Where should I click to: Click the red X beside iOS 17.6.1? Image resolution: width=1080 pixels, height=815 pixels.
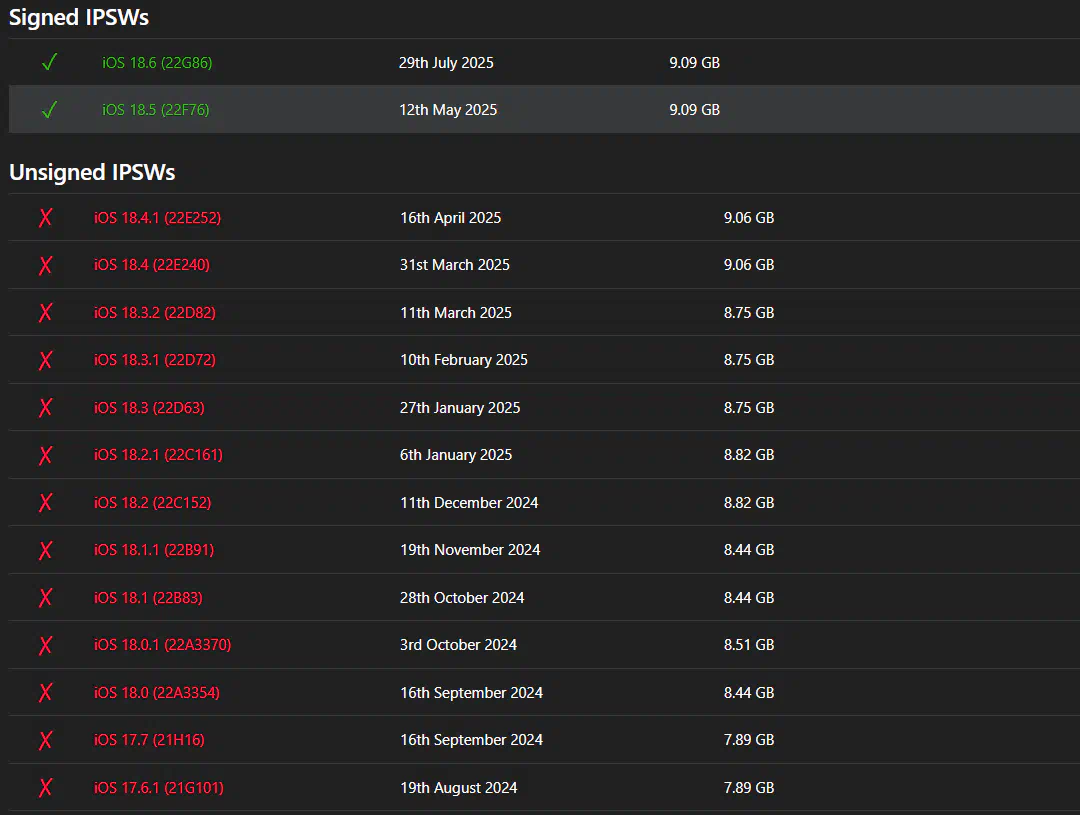pos(45,787)
